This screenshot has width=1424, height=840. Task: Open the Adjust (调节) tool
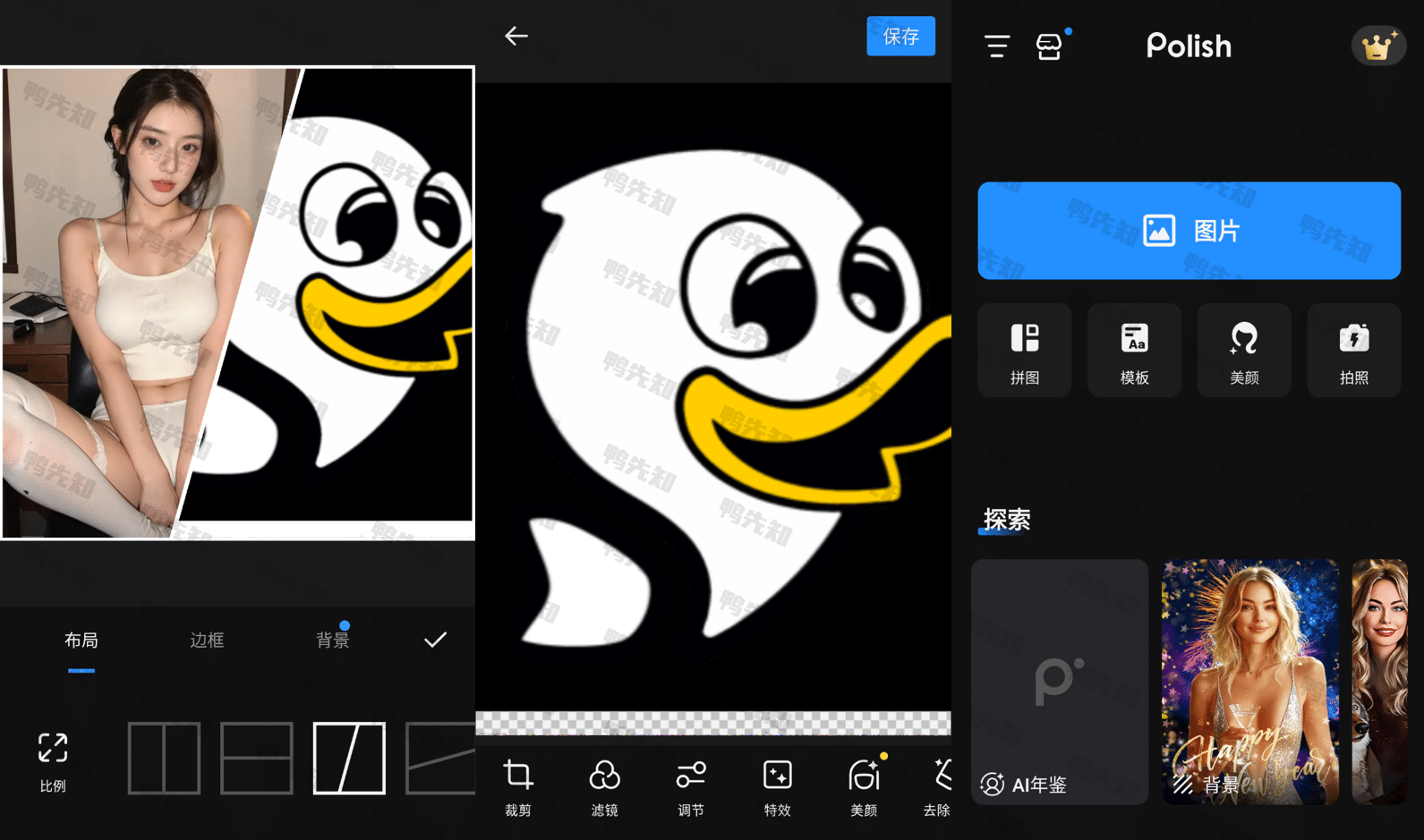click(x=690, y=787)
